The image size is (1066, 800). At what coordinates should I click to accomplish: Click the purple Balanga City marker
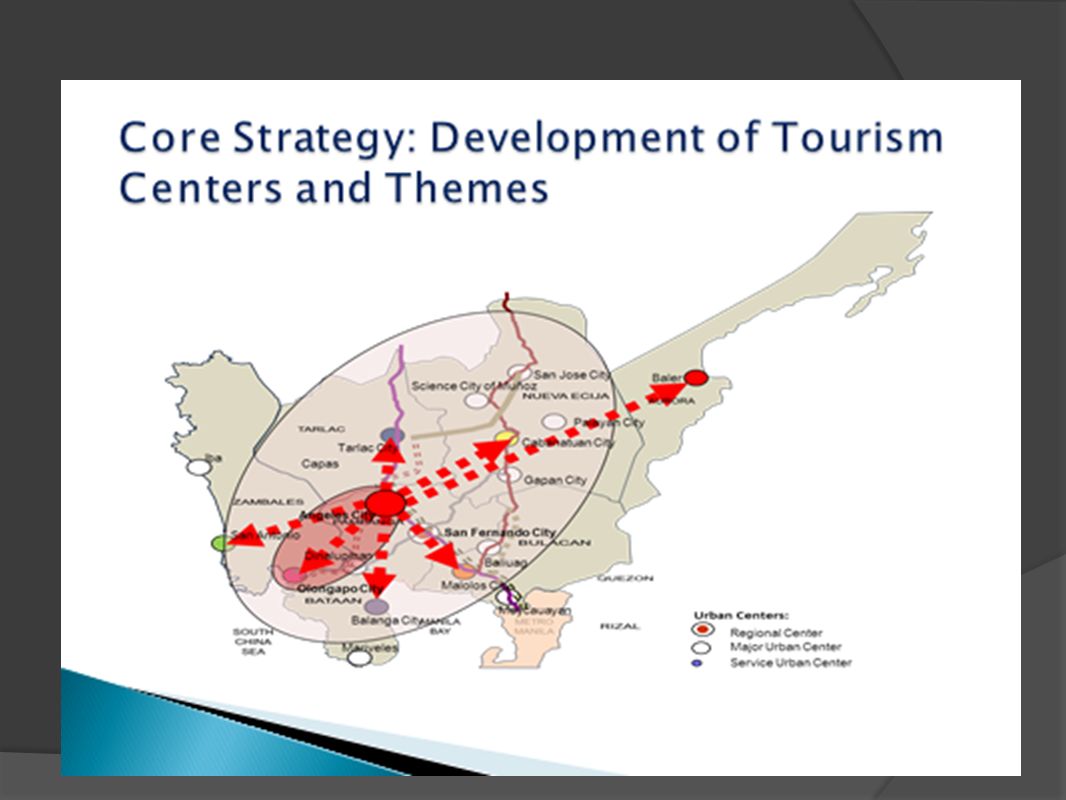coord(377,606)
